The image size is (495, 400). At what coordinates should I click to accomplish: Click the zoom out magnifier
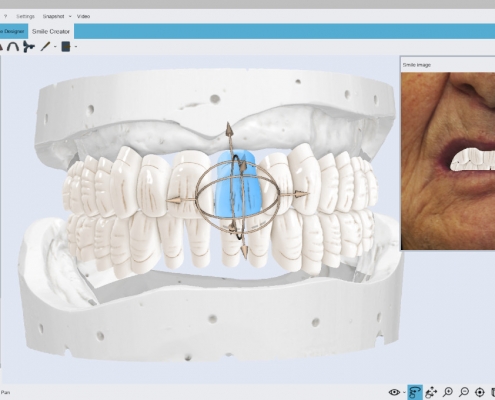464,392
